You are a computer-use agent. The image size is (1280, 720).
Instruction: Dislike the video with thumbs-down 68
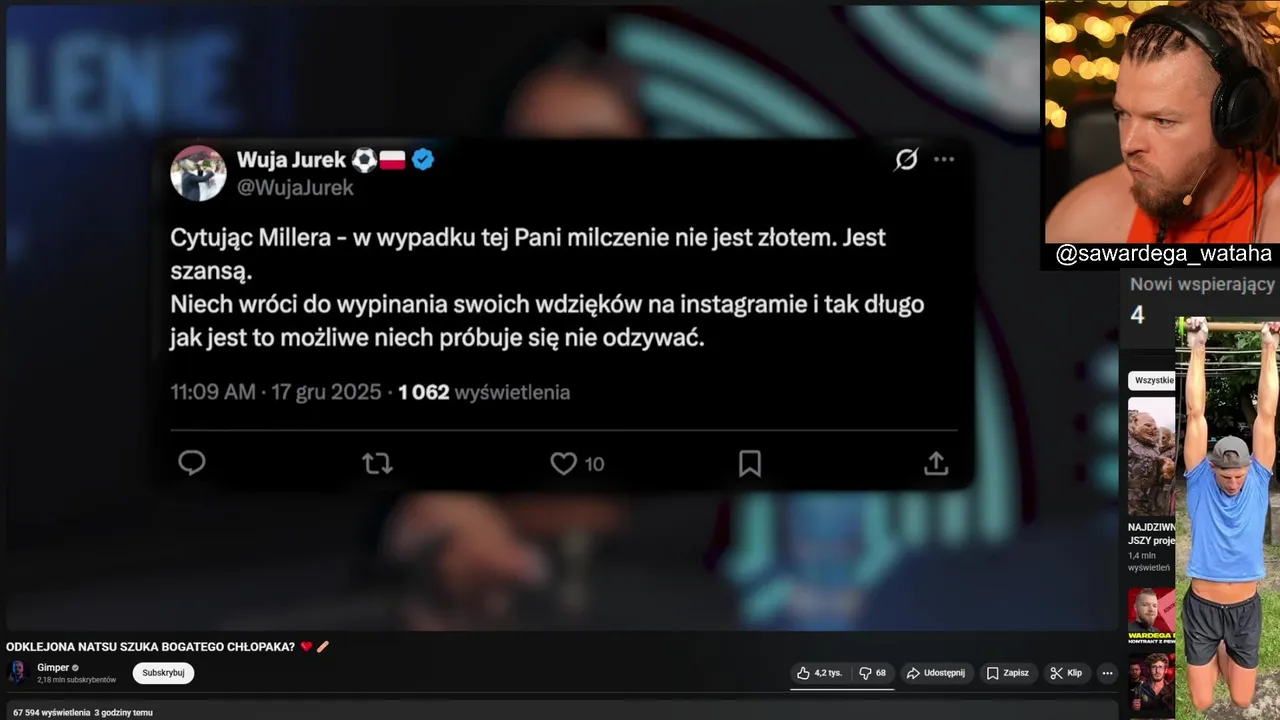[x=873, y=673]
